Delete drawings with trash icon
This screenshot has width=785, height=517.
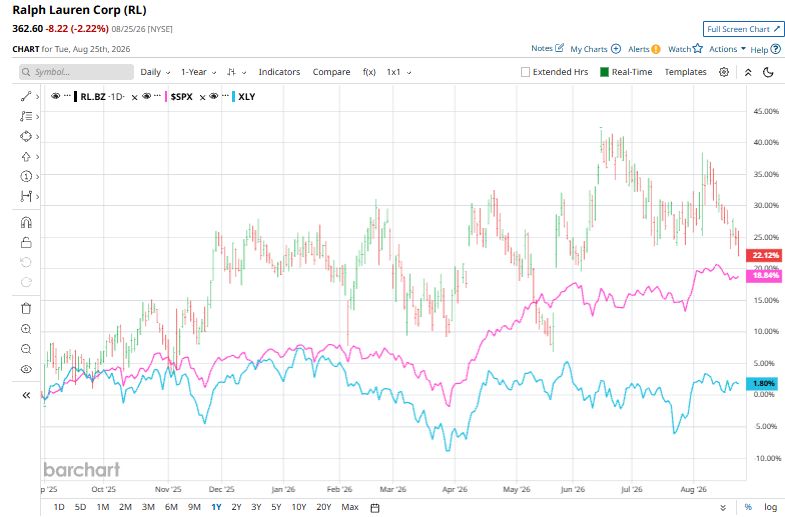click(26, 308)
